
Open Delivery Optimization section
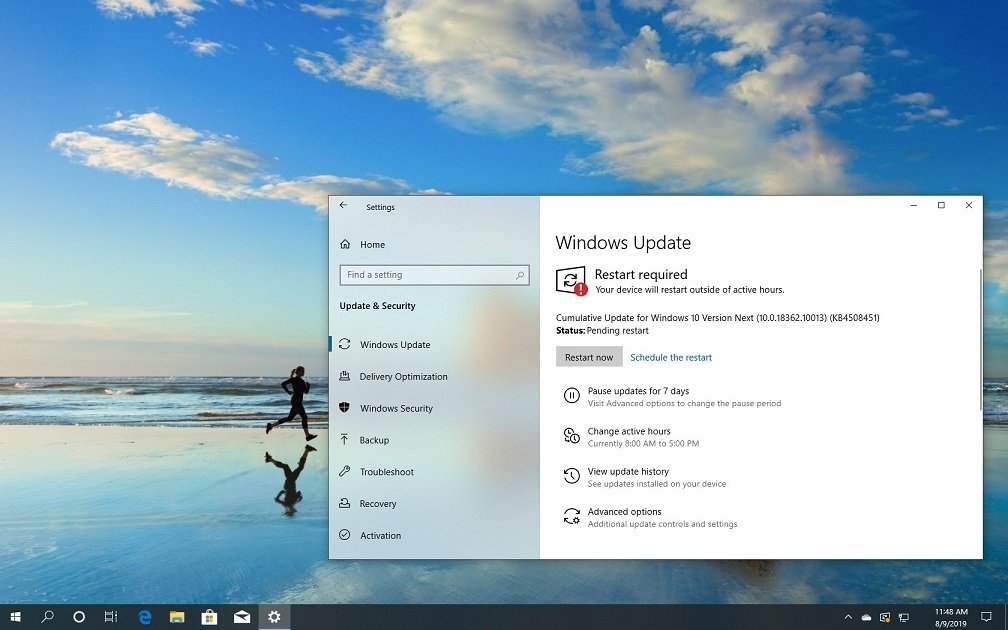[403, 377]
